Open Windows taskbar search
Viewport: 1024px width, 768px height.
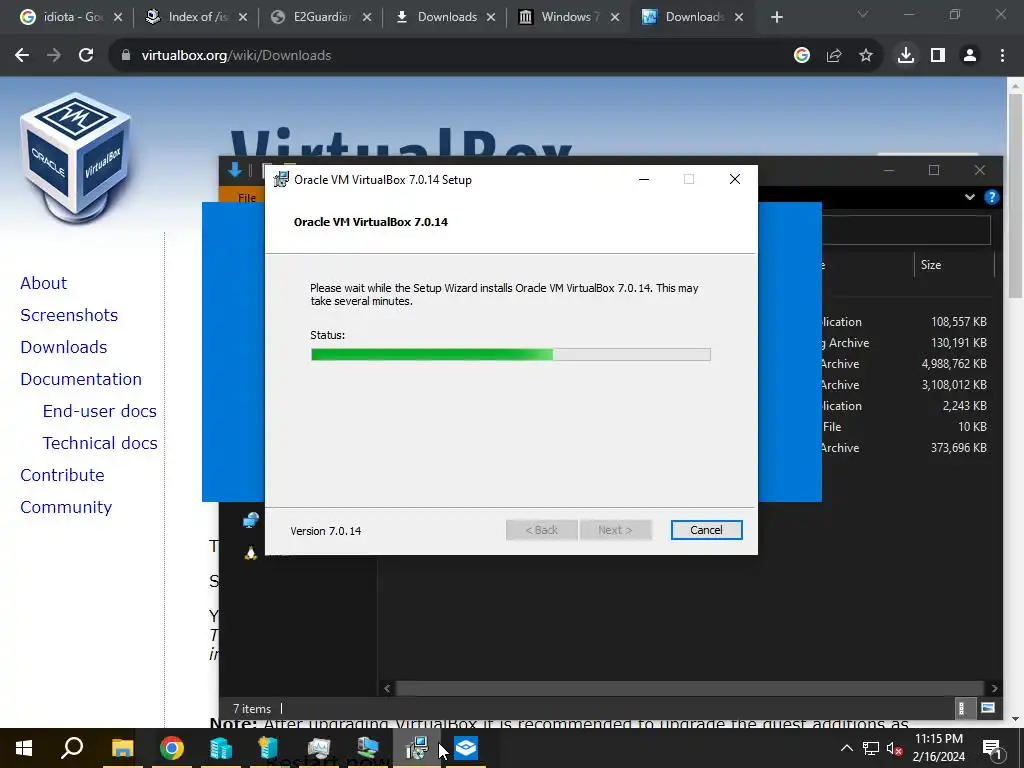tap(72, 748)
